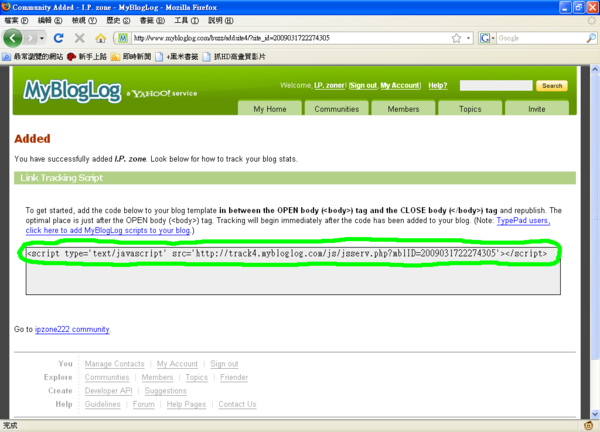Click the TypePad users link
600x432 pixels.
[523, 220]
